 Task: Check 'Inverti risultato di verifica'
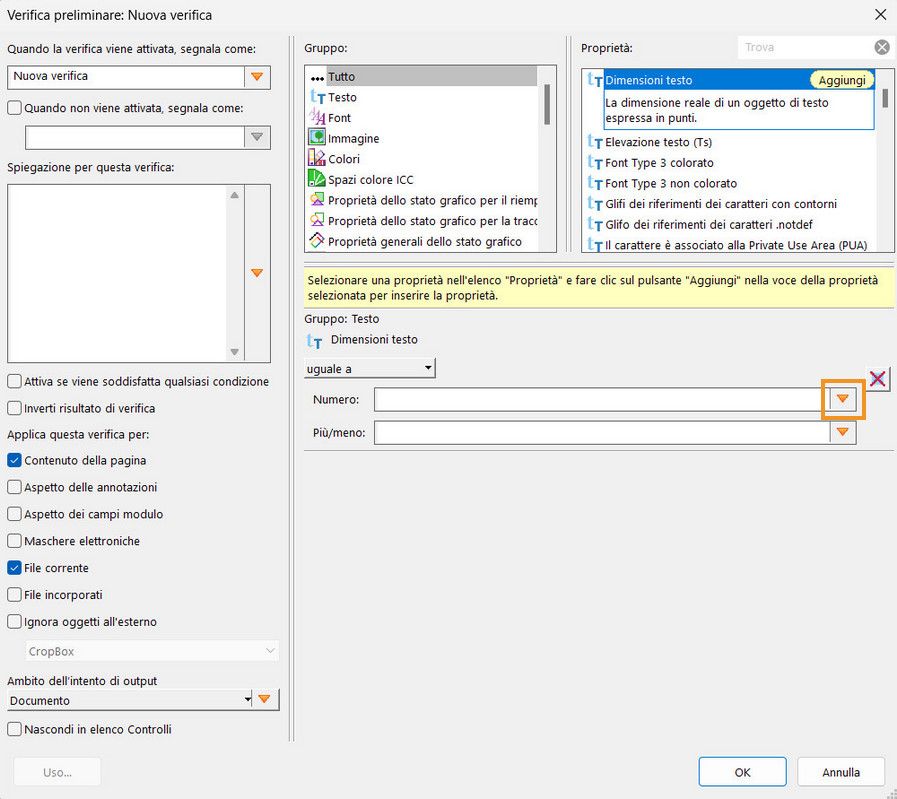(14, 408)
